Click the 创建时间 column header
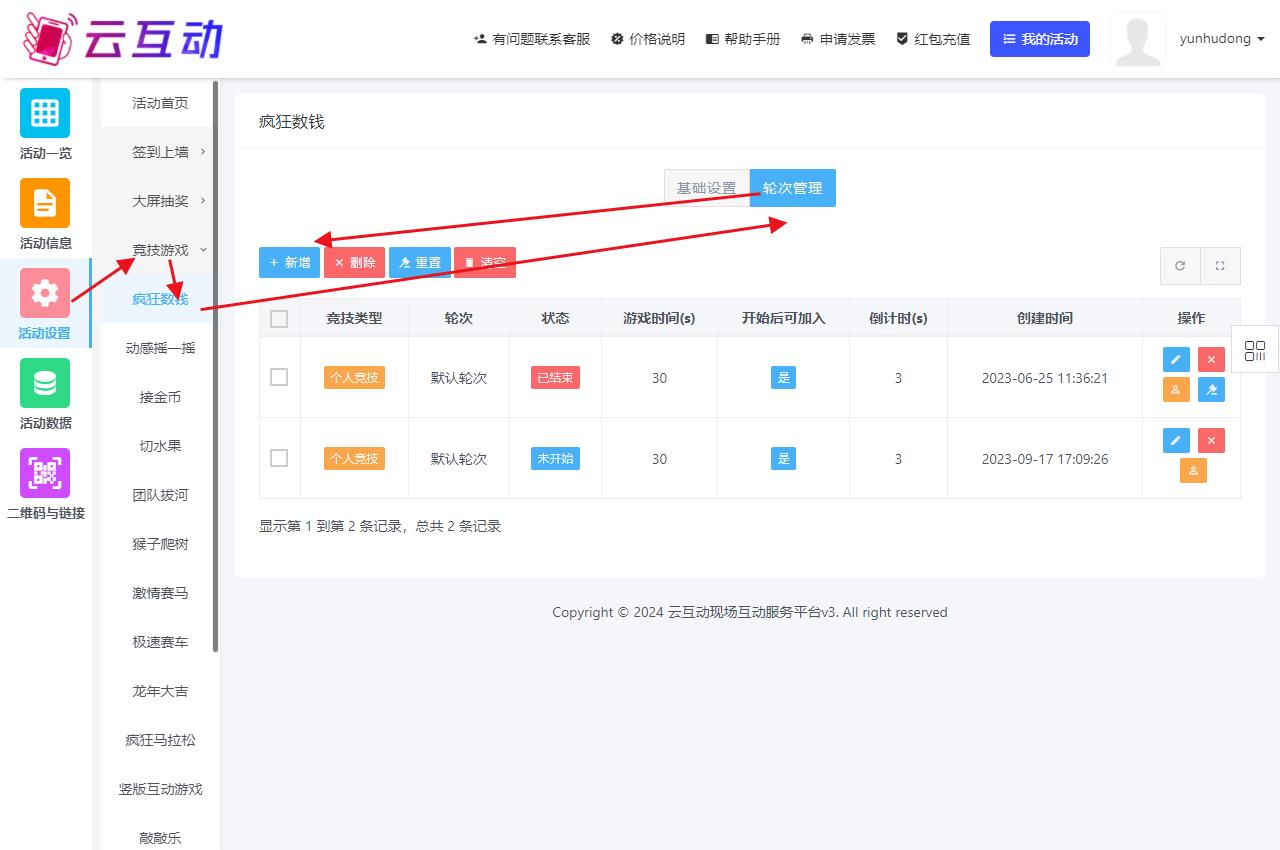 (x=1044, y=318)
